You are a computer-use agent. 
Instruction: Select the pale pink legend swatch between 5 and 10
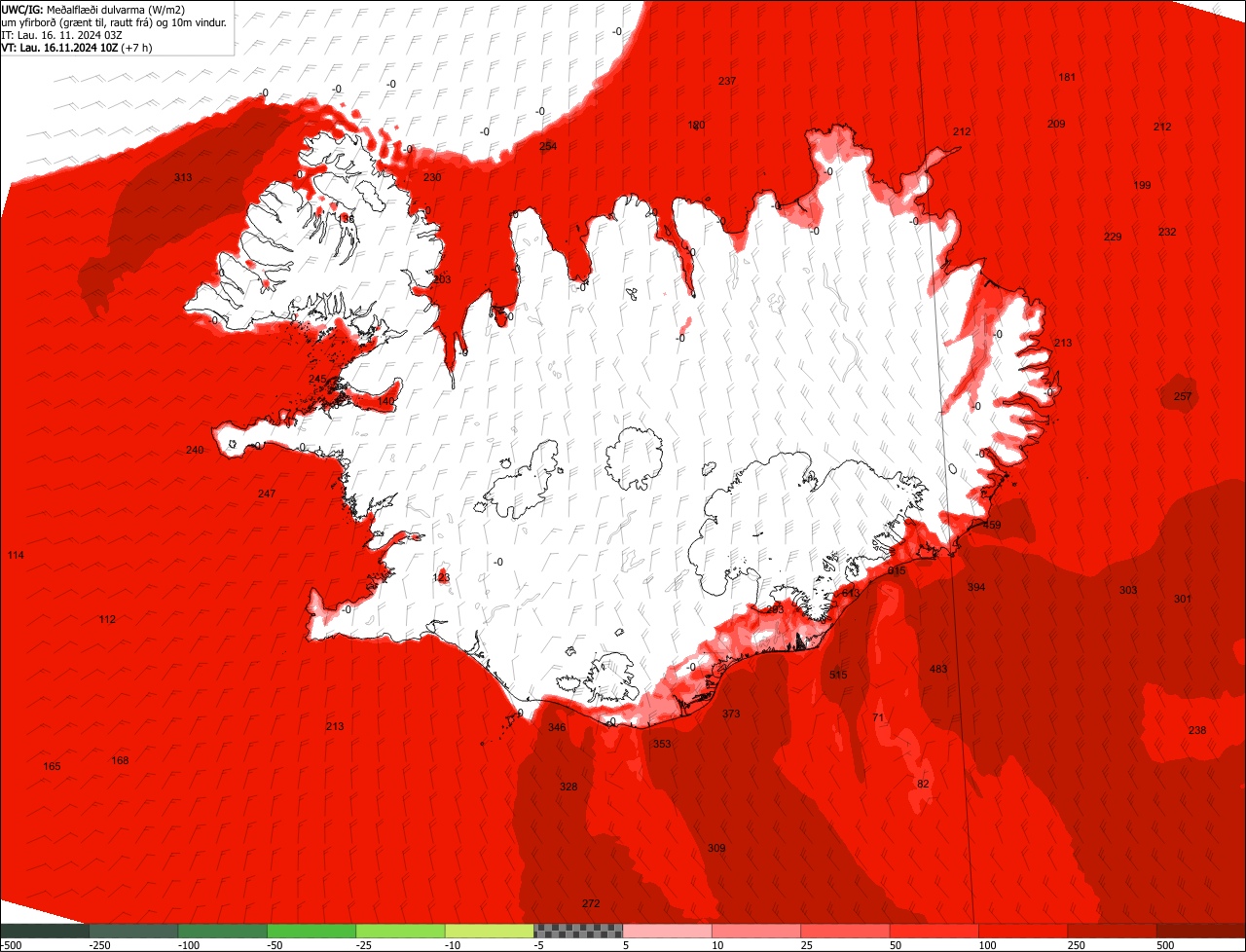pyautogui.click(x=667, y=931)
